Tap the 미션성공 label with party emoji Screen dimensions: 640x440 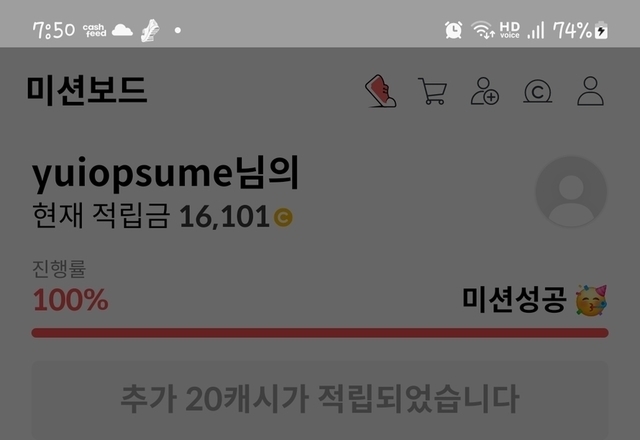(535, 300)
